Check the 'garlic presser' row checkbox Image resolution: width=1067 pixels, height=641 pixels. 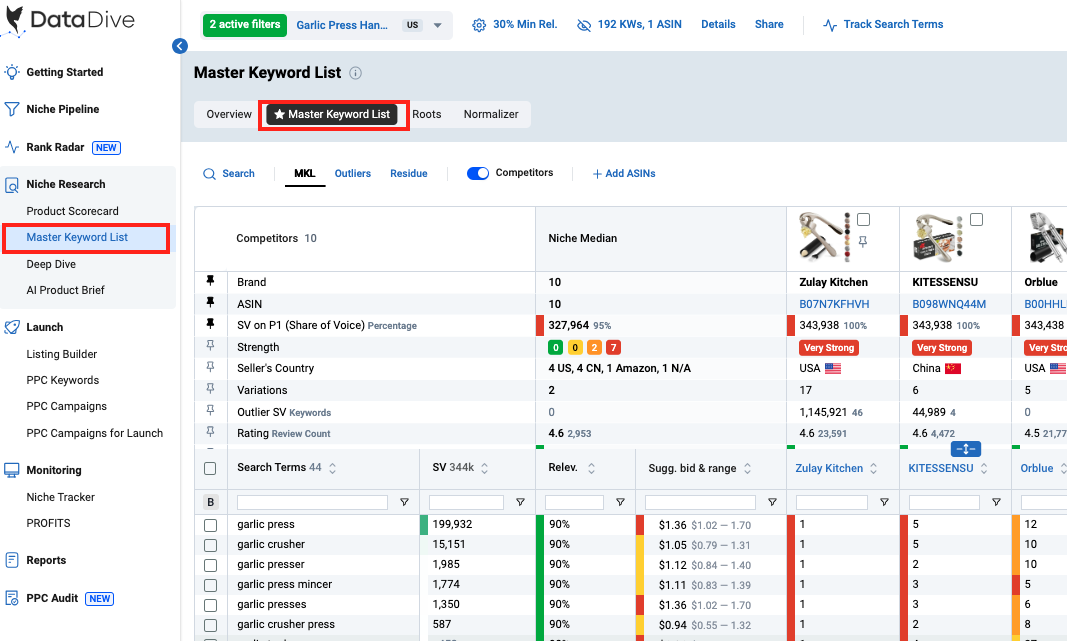(210, 565)
